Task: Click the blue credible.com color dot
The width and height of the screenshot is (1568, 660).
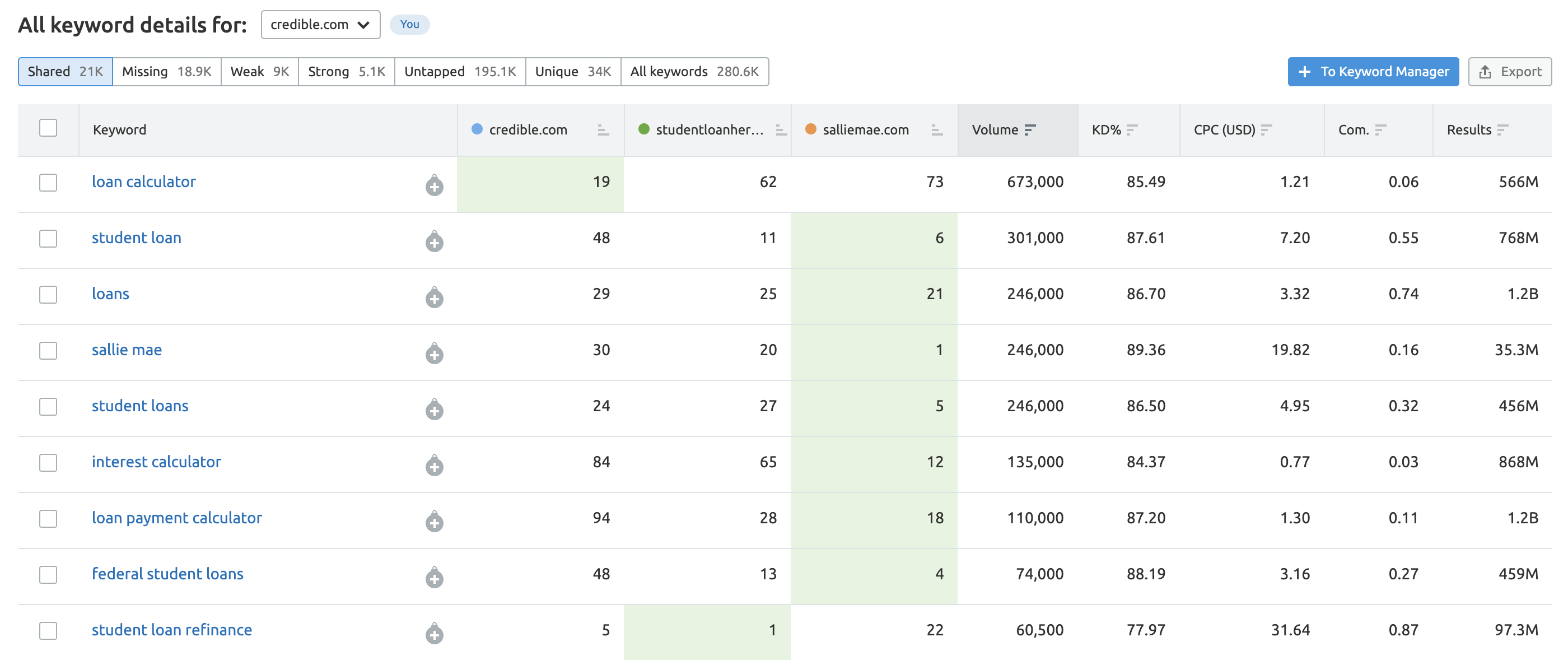Action: pyautogui.click(x=477, y=129)
